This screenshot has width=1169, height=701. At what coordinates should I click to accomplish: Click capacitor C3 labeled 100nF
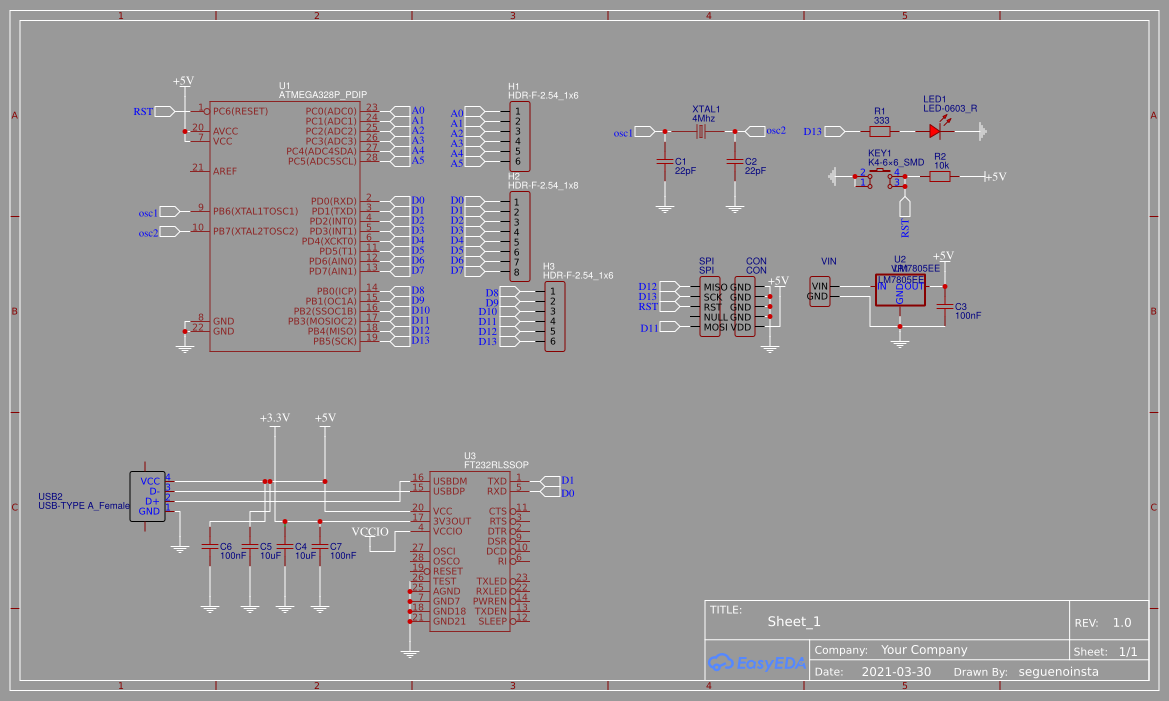pyautogui.click(x=944, y=305)
